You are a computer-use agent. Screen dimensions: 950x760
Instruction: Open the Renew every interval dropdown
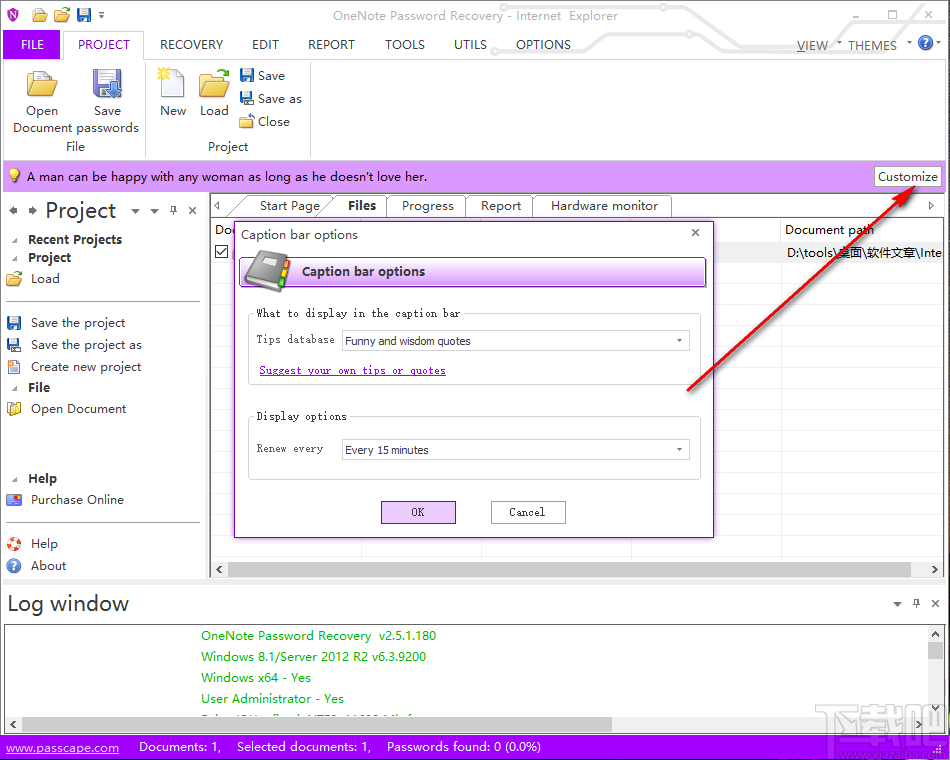[x=681, y=450]
